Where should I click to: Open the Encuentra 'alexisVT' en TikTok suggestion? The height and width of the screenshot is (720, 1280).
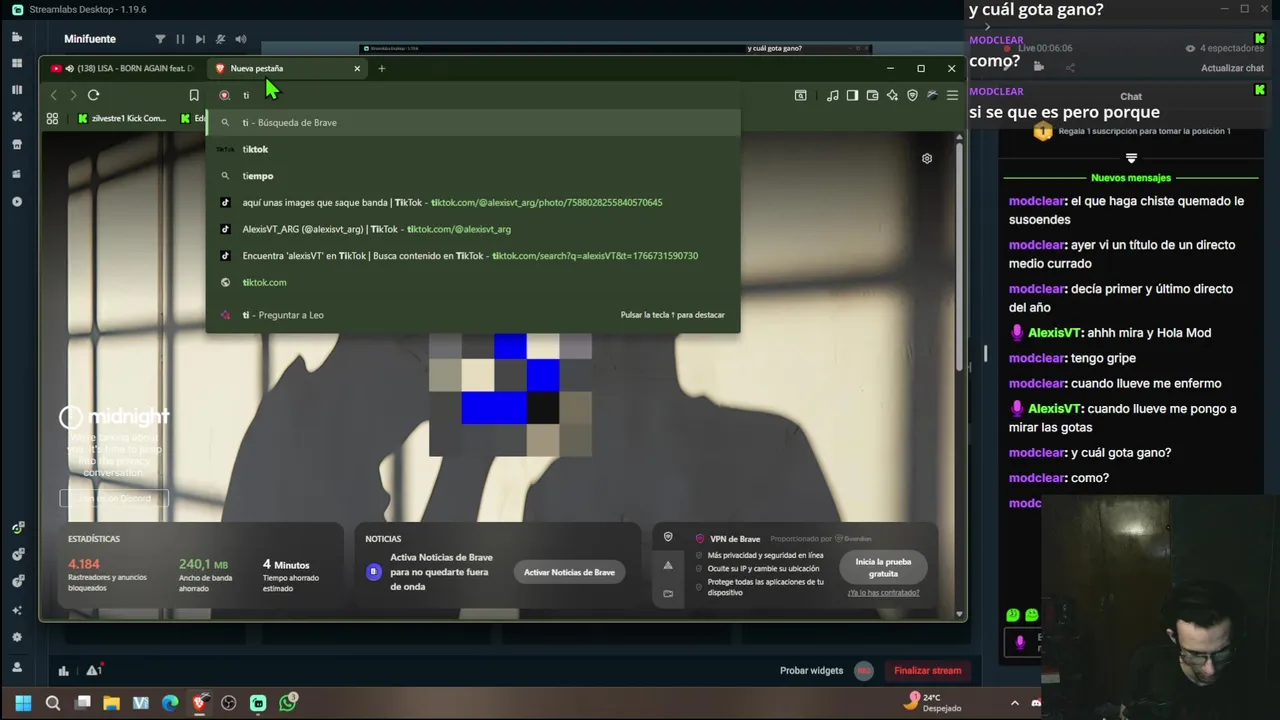pyautogui.click(x=473, y=256)
